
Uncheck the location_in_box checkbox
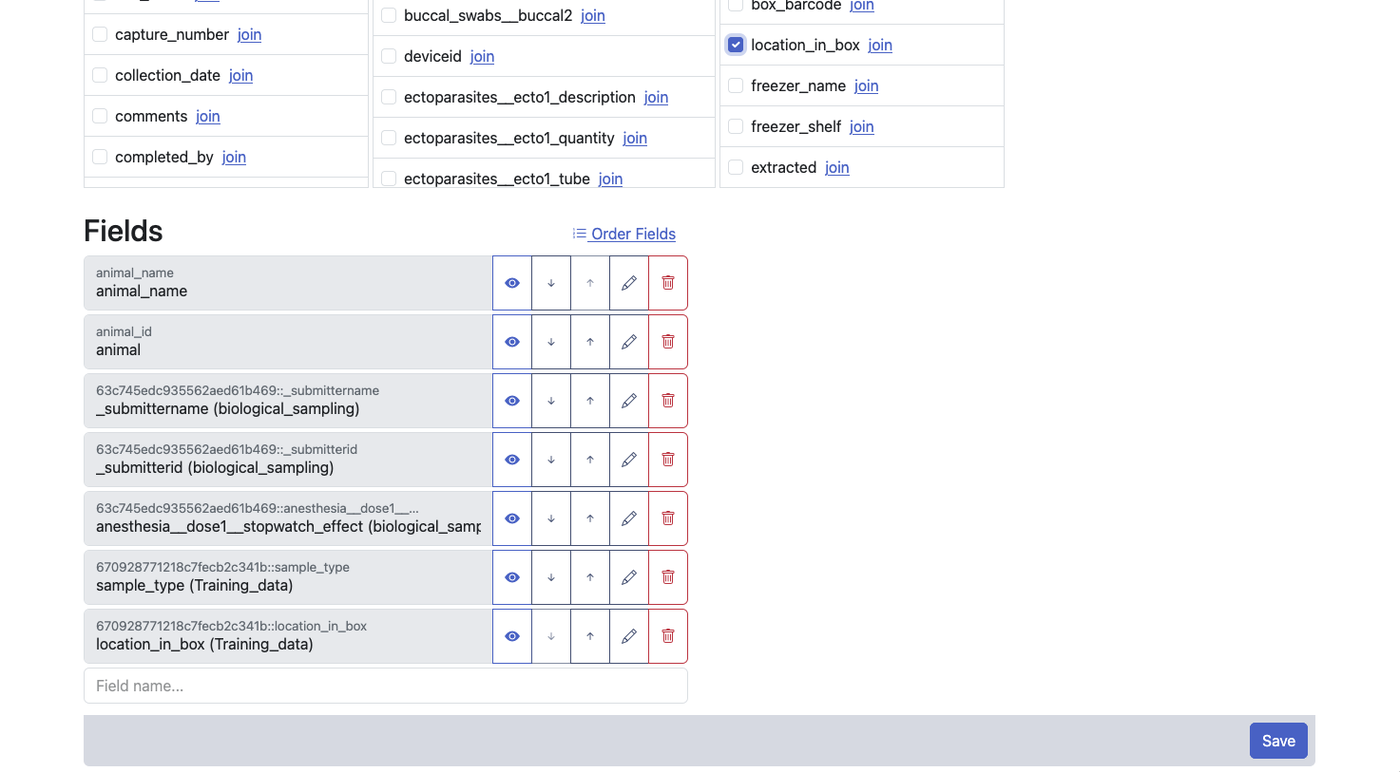click(x=735, y=44)
